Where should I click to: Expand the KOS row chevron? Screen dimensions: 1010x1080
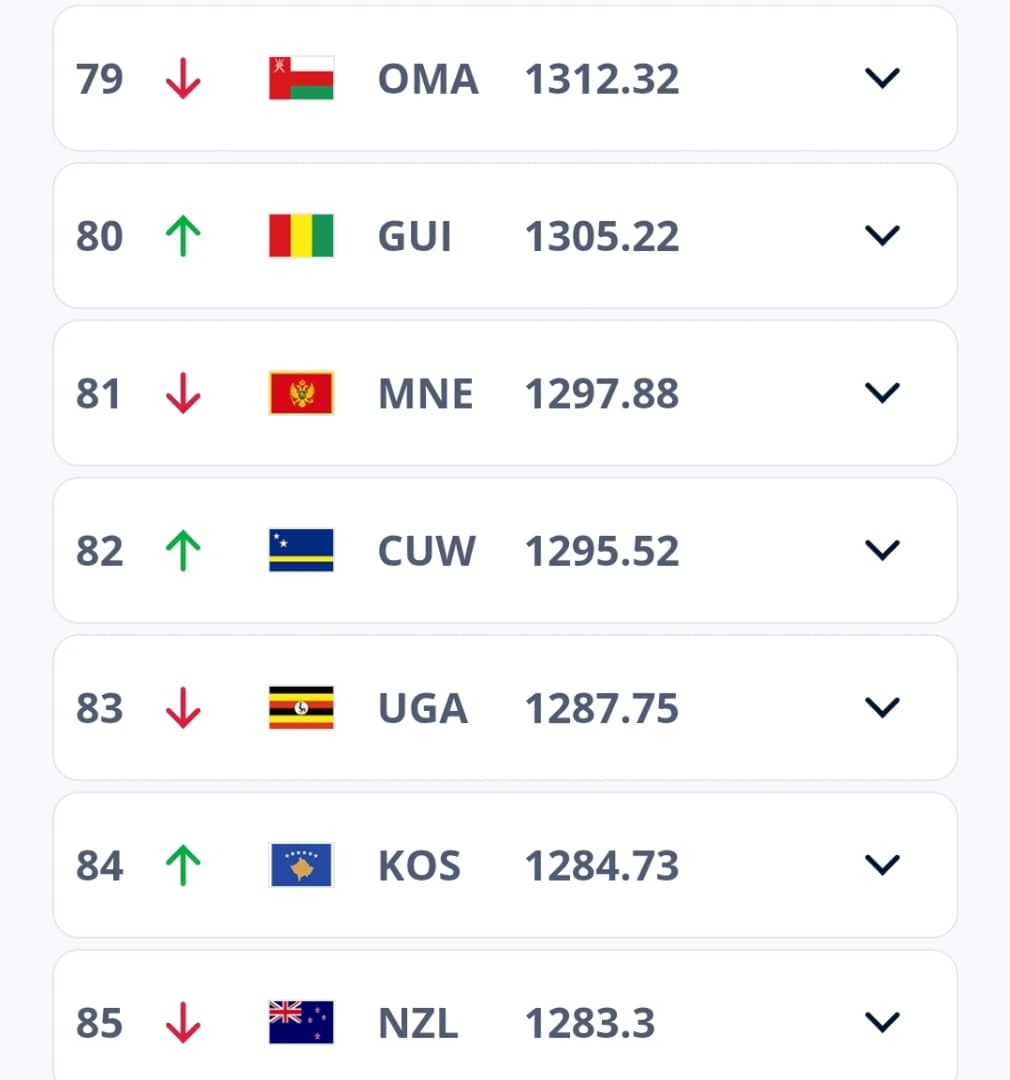[x=882, y=866]
